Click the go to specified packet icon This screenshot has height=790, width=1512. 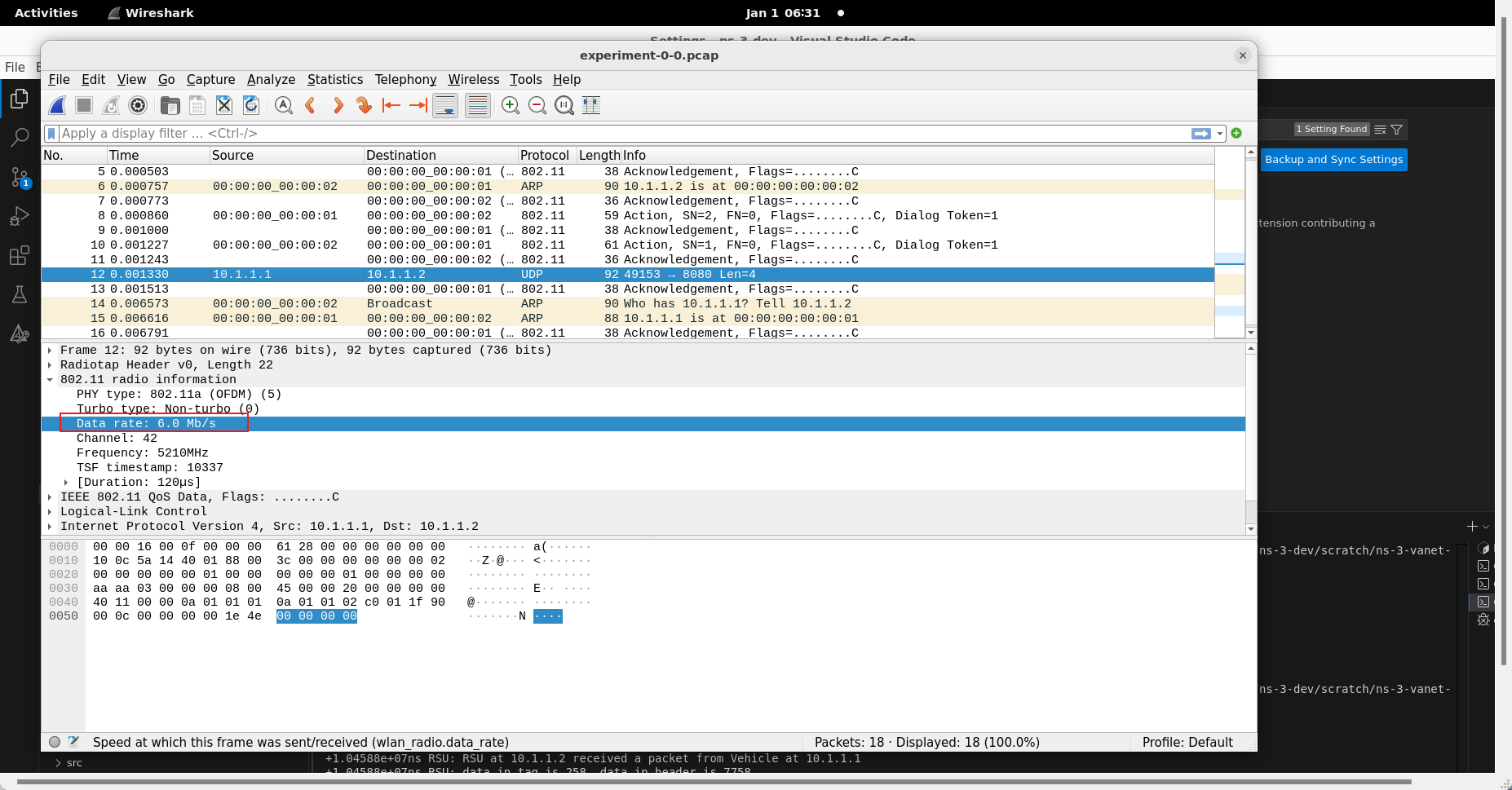coord(365,105)
